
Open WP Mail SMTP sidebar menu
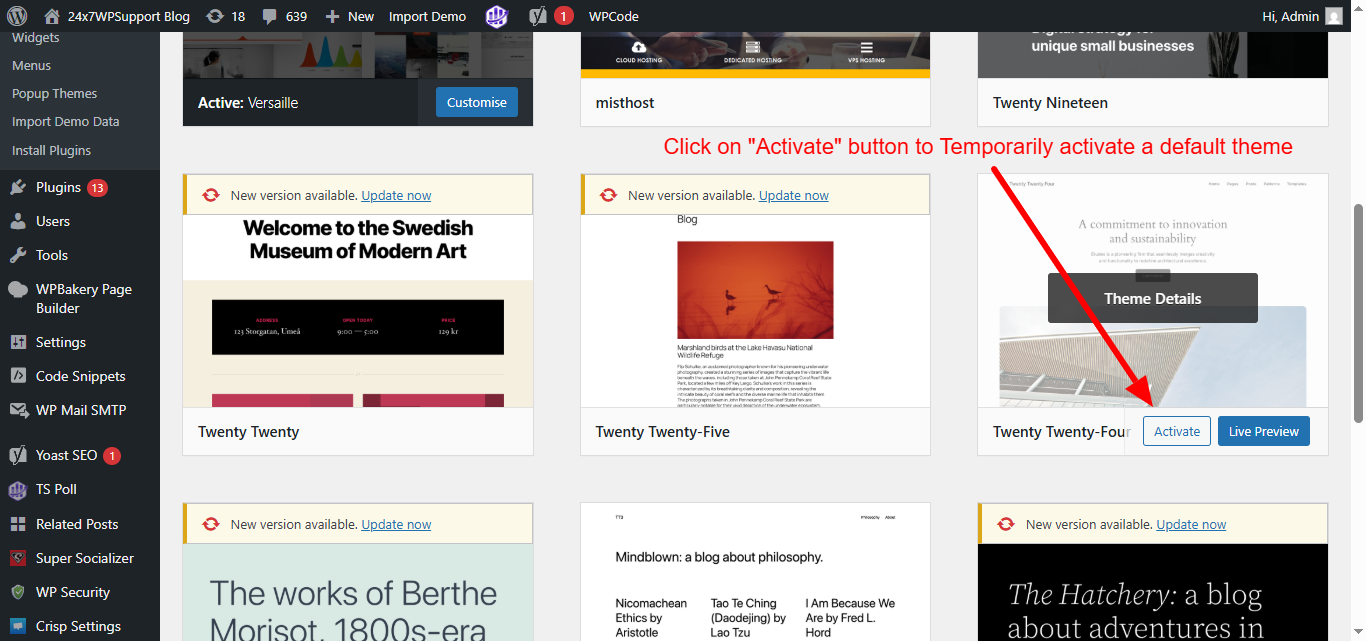(x=80, y=410)
